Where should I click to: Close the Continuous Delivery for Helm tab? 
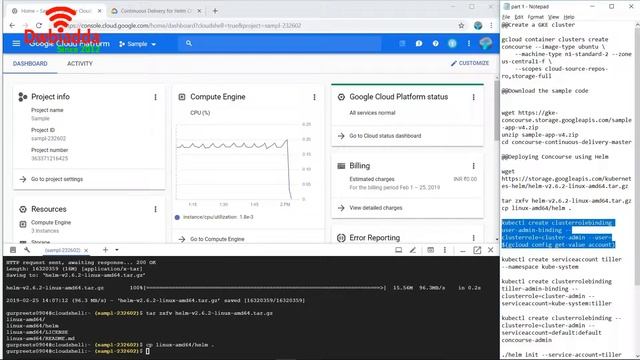(199, 11)
